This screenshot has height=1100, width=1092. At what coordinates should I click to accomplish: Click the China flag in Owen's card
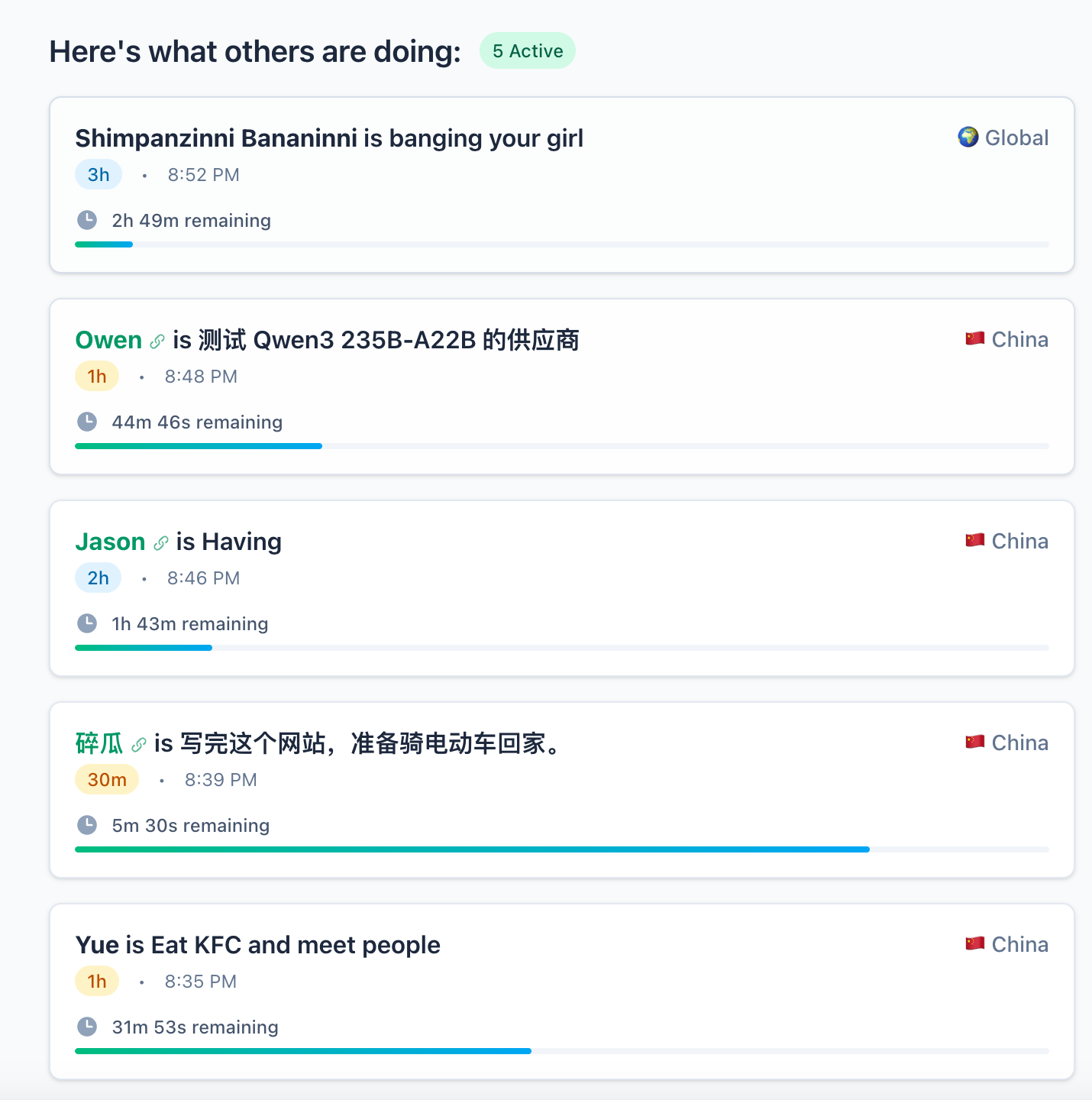point(974,339)
